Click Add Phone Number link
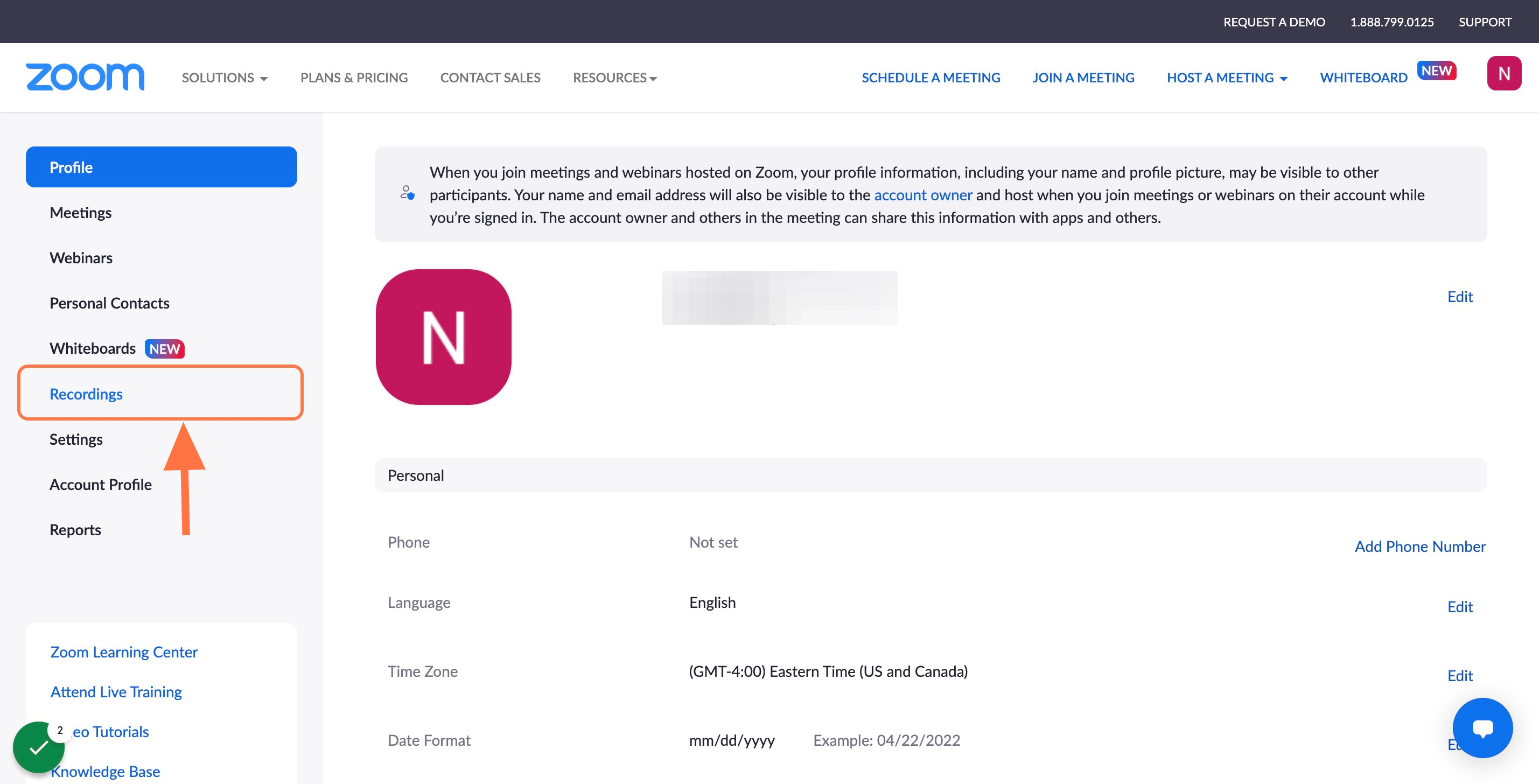This screenshot has height=784, width=1539. pos(1419,546)
